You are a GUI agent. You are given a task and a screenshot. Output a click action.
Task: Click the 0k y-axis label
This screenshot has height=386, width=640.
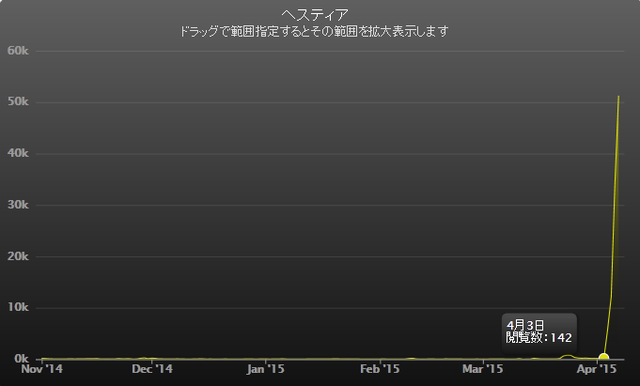(21, 358)
